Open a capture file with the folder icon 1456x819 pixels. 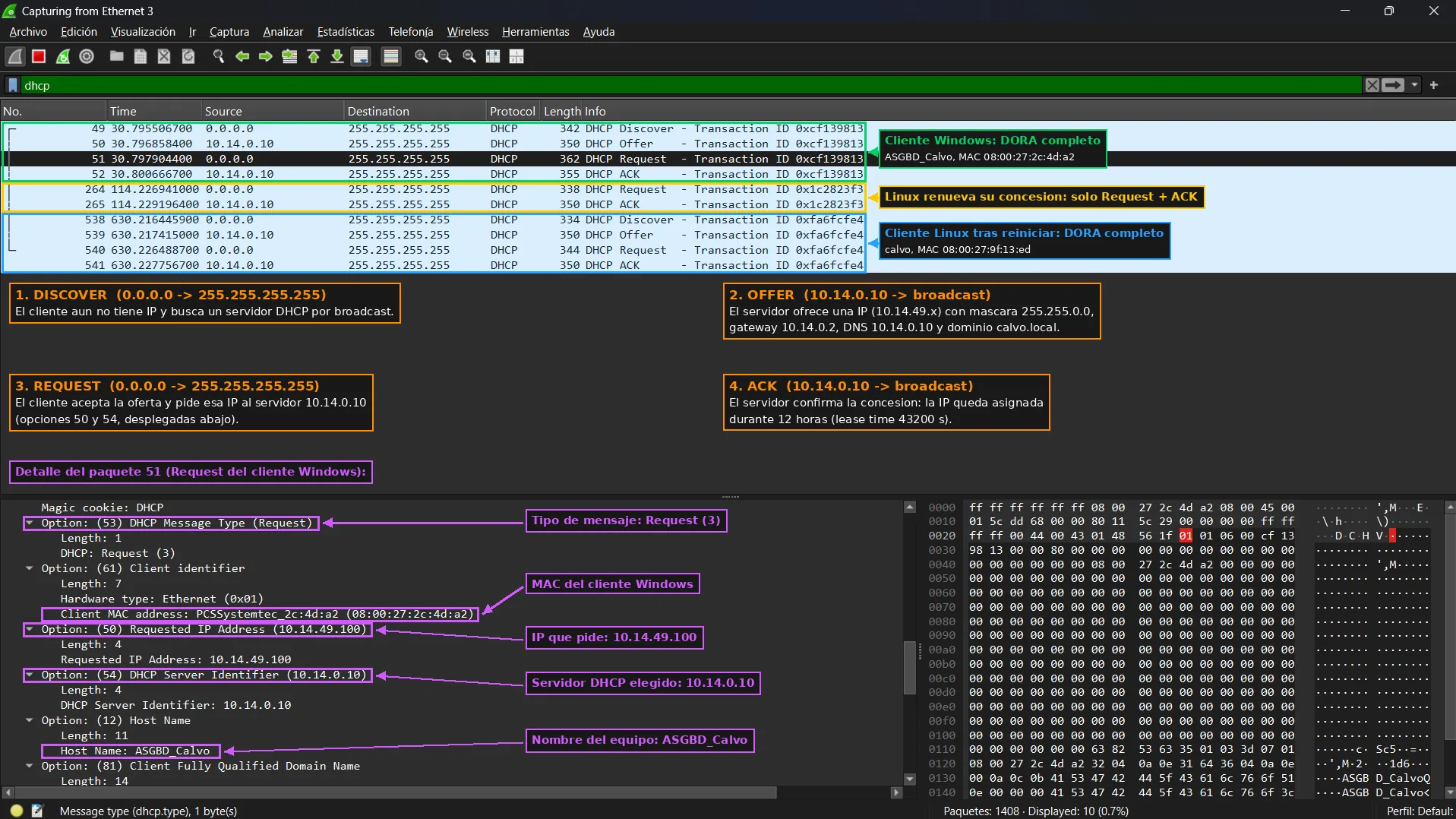point(116,56)
